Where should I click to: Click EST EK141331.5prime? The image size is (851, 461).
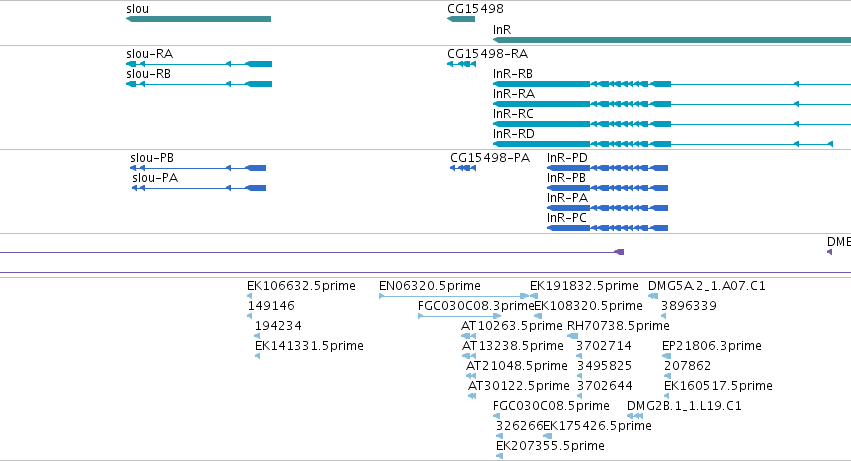tap(257, 356)
